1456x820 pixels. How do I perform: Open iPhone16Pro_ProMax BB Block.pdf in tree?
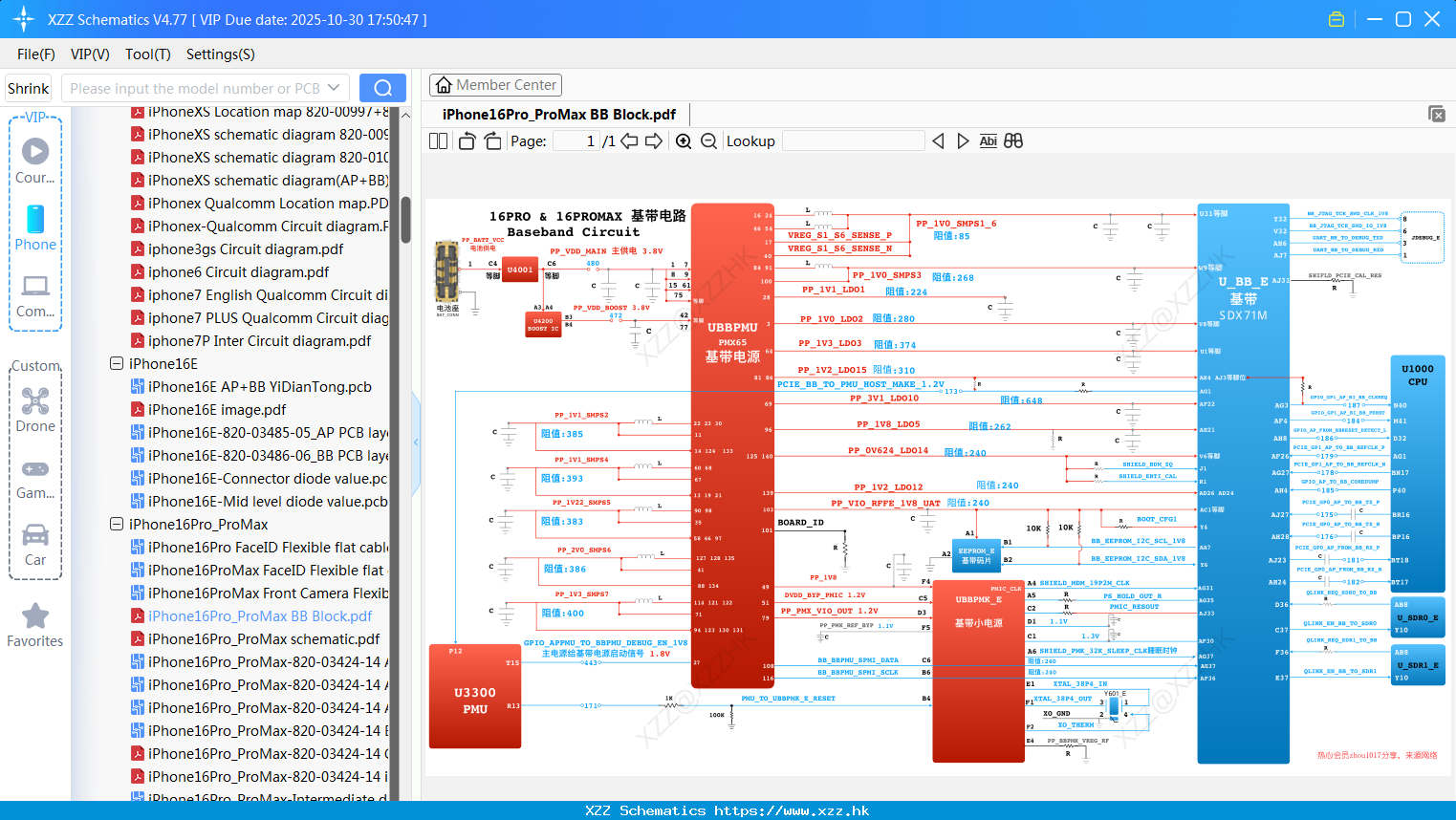pos(252,615)
